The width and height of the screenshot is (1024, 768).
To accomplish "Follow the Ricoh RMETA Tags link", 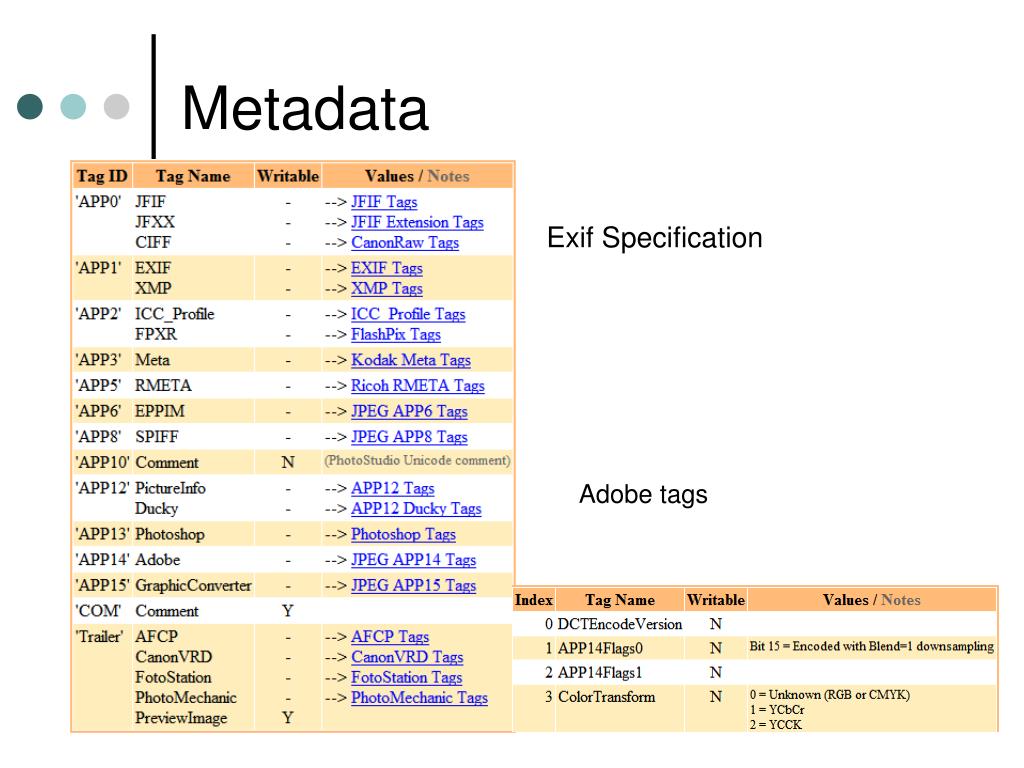I will 418,385.
